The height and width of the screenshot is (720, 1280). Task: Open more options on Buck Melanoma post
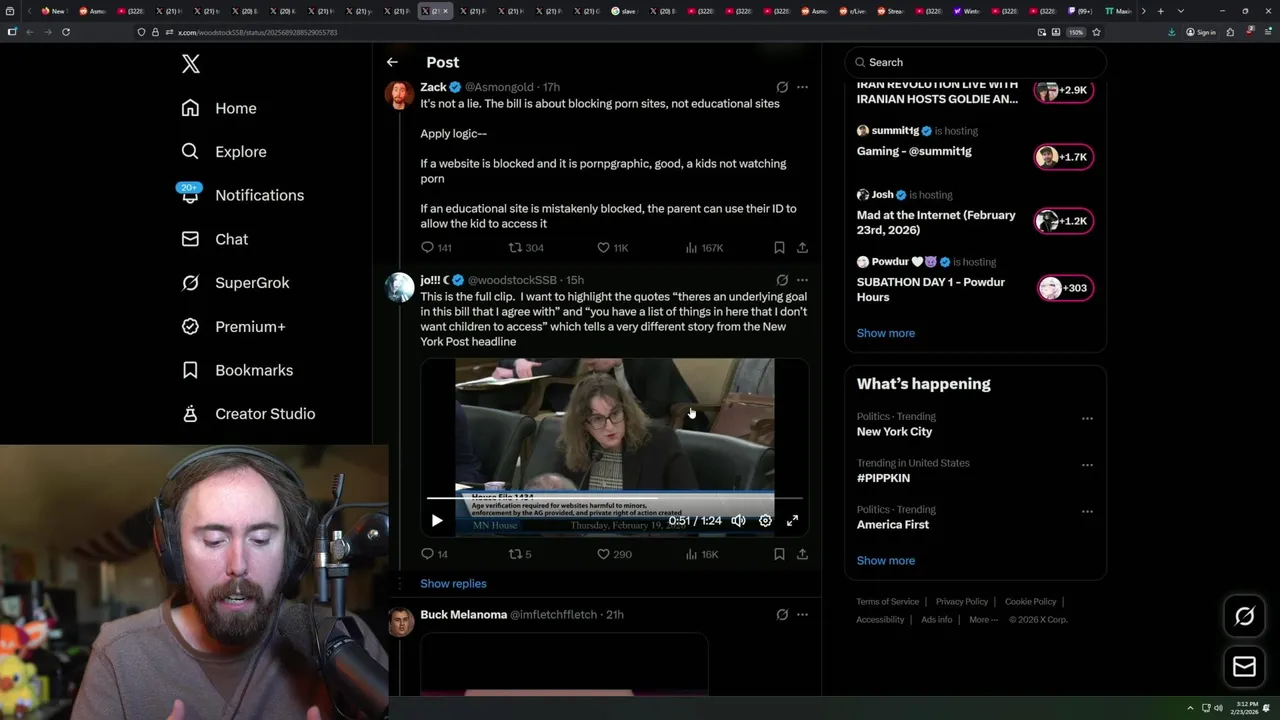pyautogui.click(x=802, y=615)
